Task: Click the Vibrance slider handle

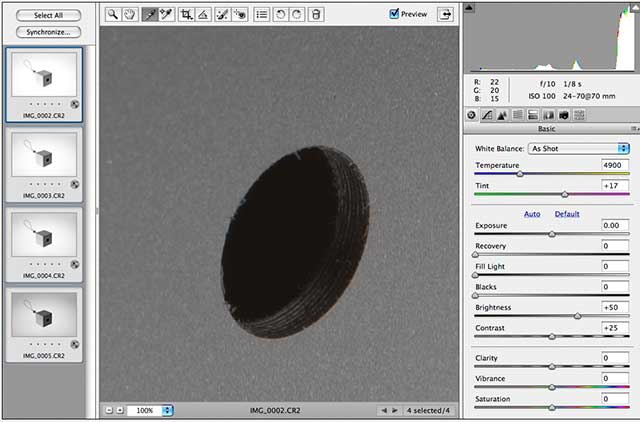Action: (552, 387)
